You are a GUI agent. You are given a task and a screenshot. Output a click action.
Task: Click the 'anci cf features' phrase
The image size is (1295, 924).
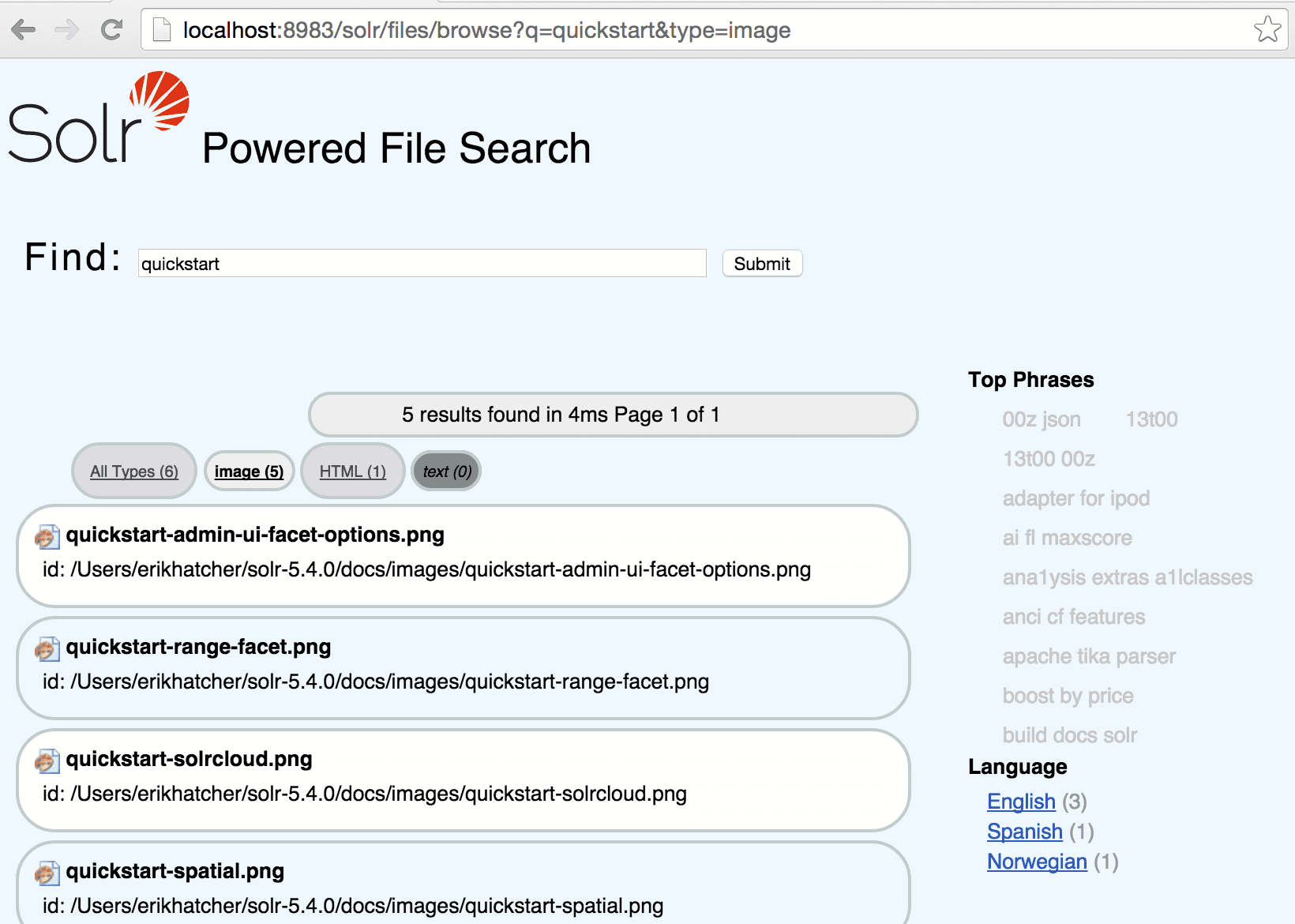click(1074, 617)
